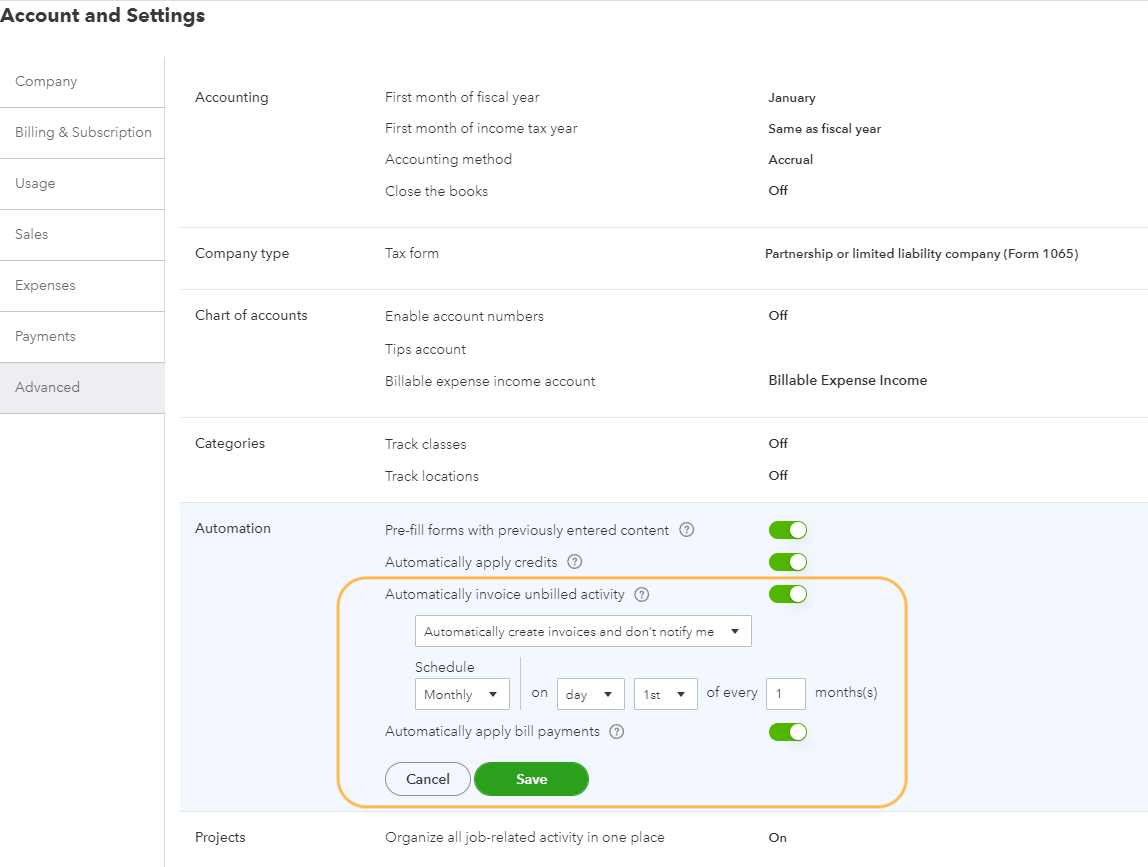Image resolution: width=1148 pixels, height=867 pixels.
Task: Expand the 1st day-of-month dropdown
Action: tap(665, 693)
